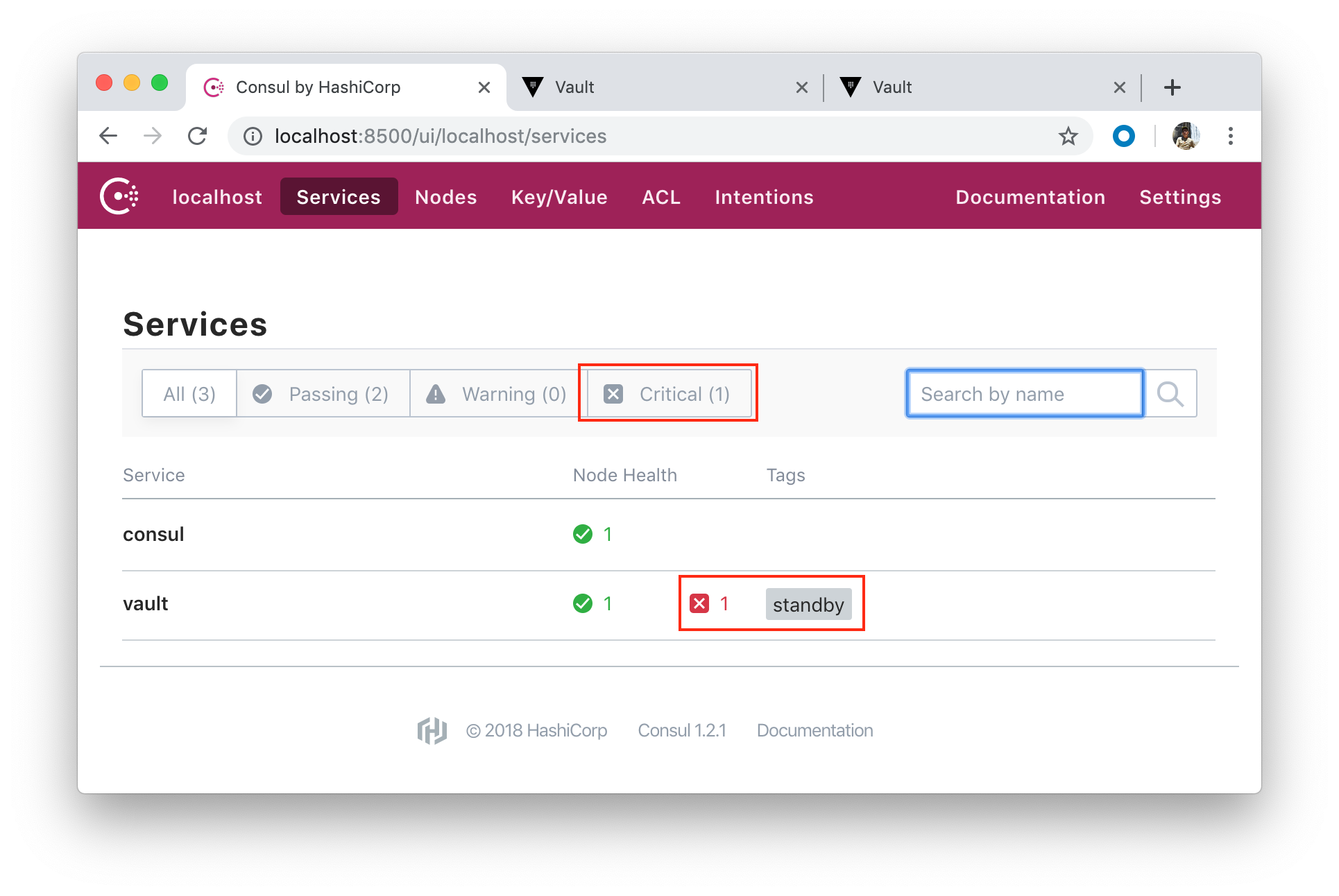
Task: Close the first Vault tab
Action: [x=802, y=87]
